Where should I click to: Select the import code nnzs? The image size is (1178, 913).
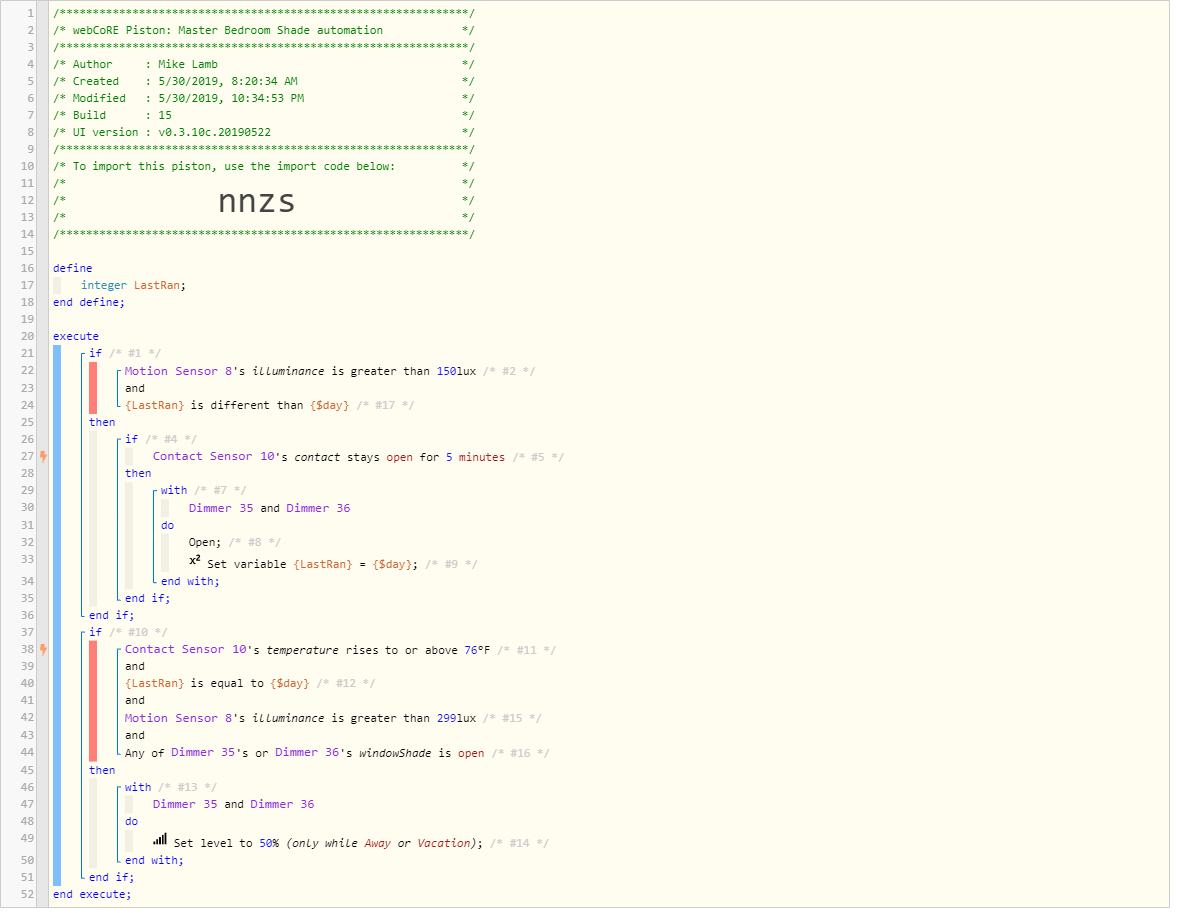(x=257, y=202)
